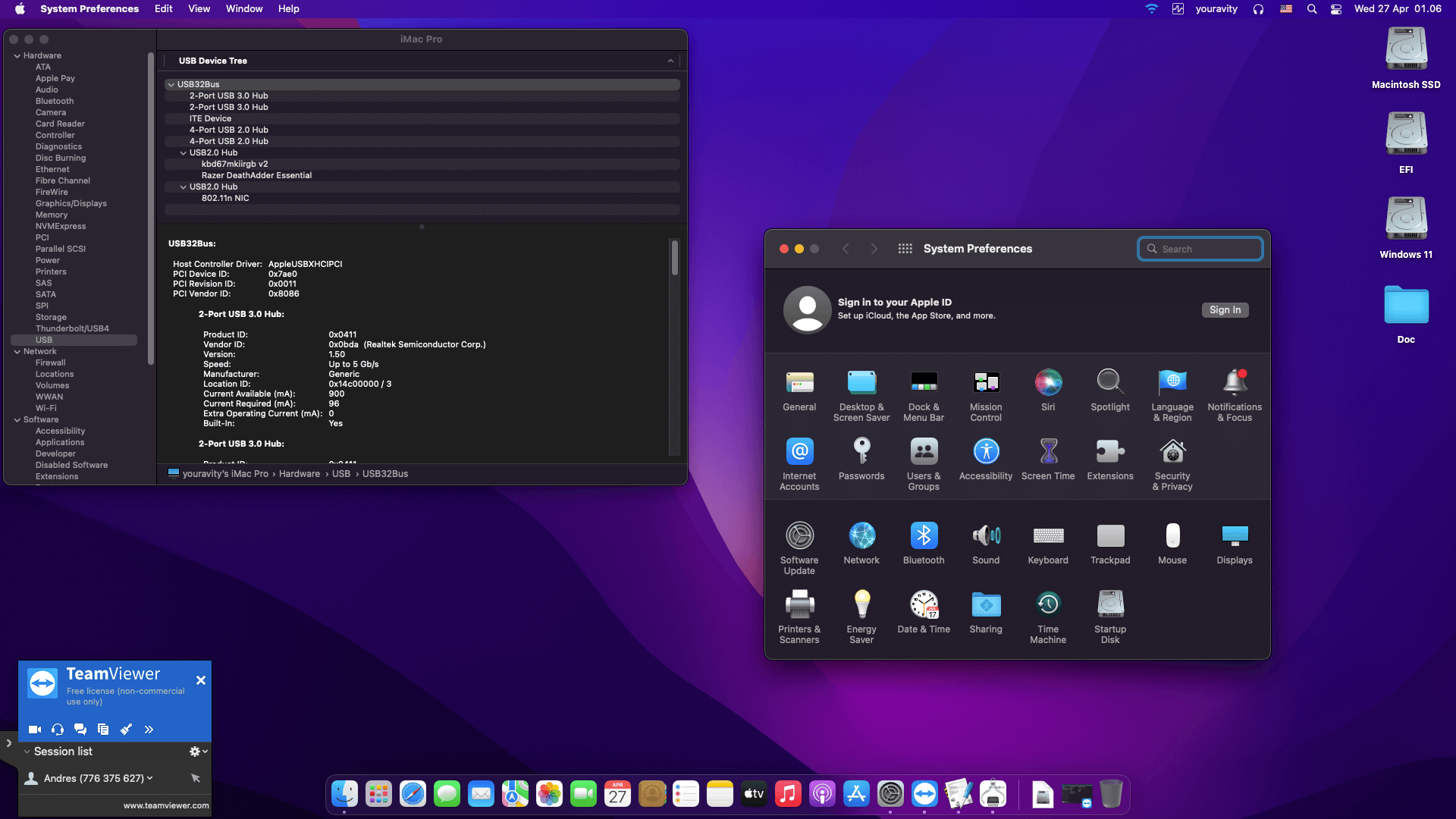
Task: Open Printers & Scanners preferences
Action: [799, 618]
